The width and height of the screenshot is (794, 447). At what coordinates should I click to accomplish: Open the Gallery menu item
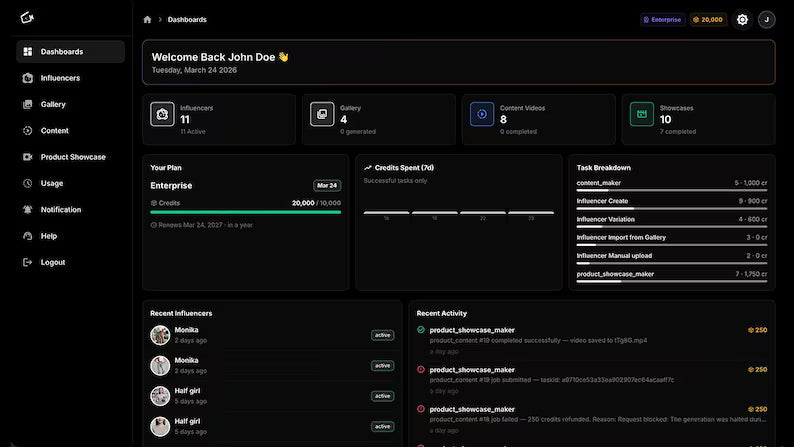[x=70, y=104]
